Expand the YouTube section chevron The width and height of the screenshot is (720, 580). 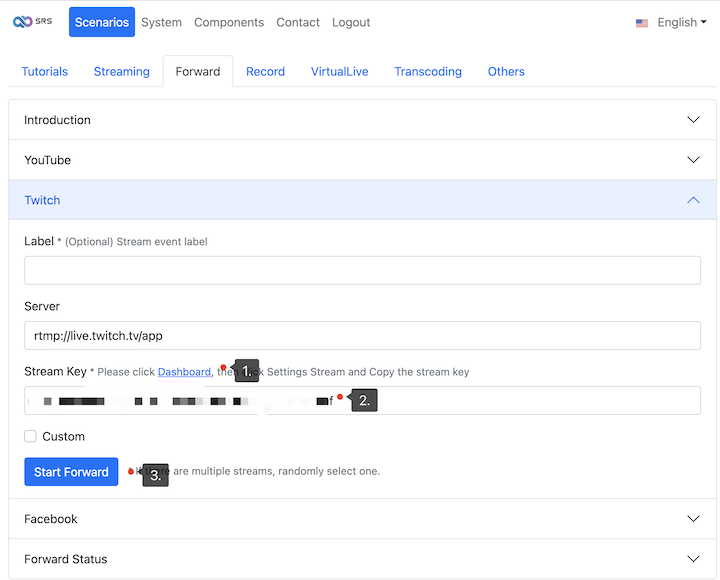(693, 160)
